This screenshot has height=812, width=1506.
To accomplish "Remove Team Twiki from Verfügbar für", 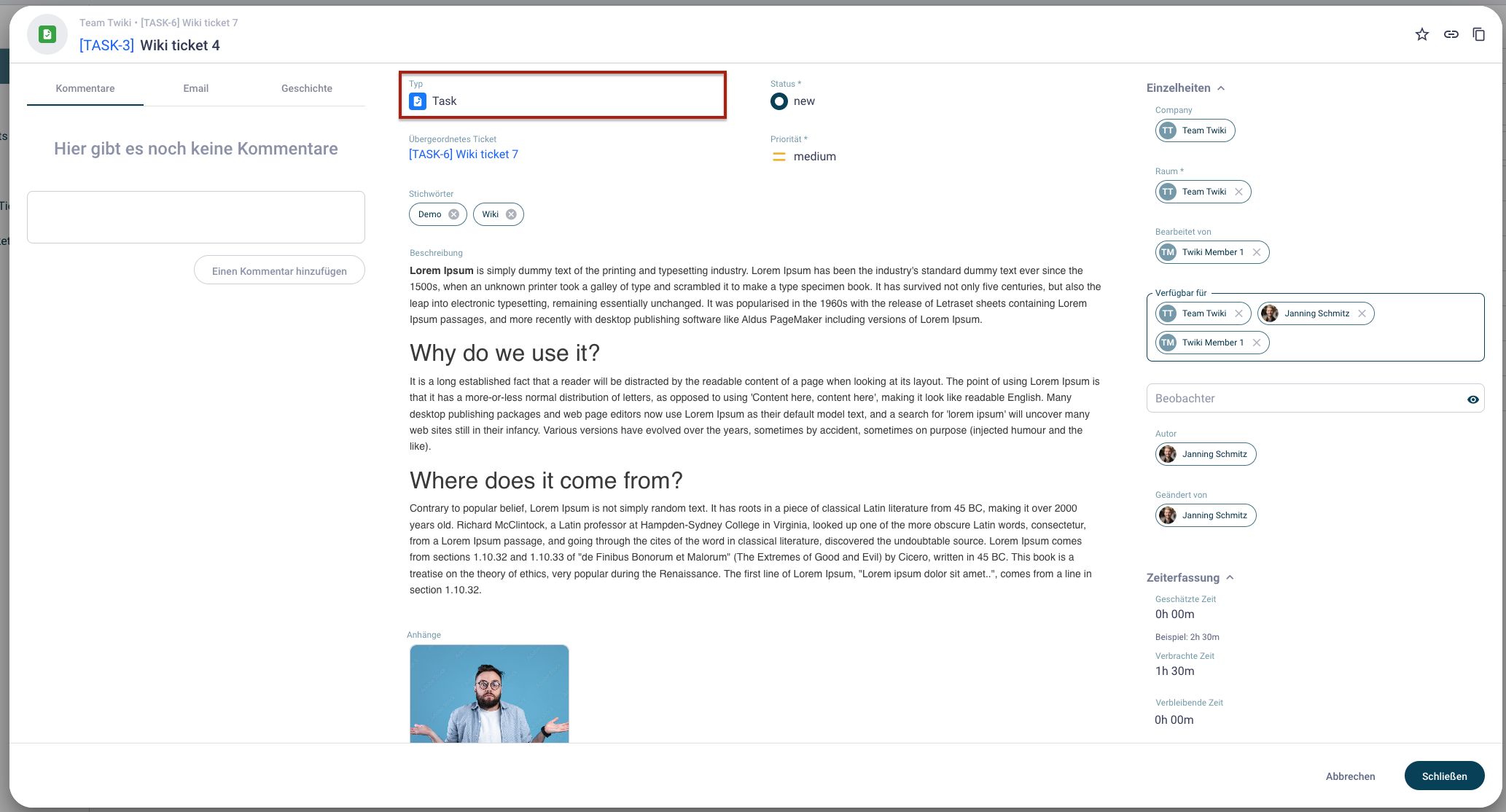I will [x=1238, y=313].
